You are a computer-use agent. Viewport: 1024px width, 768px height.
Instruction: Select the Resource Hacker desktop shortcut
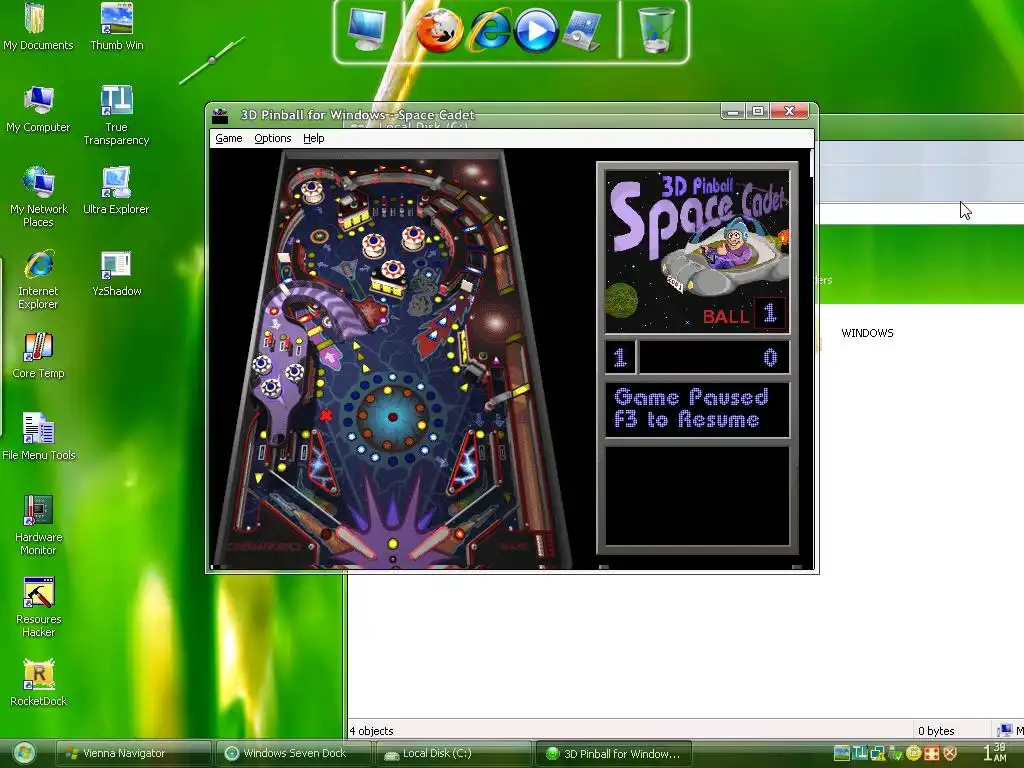coord(39,607)
